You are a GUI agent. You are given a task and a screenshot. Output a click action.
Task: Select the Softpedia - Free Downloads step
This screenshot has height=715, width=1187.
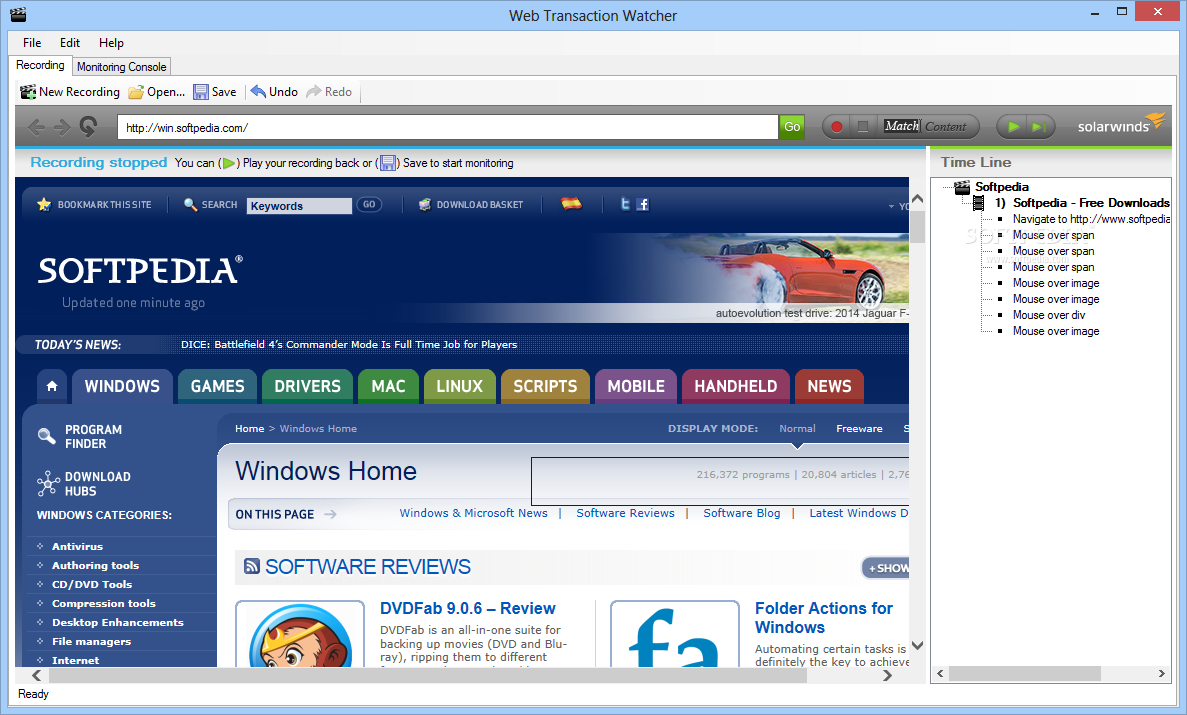(x=1090, y=202)
